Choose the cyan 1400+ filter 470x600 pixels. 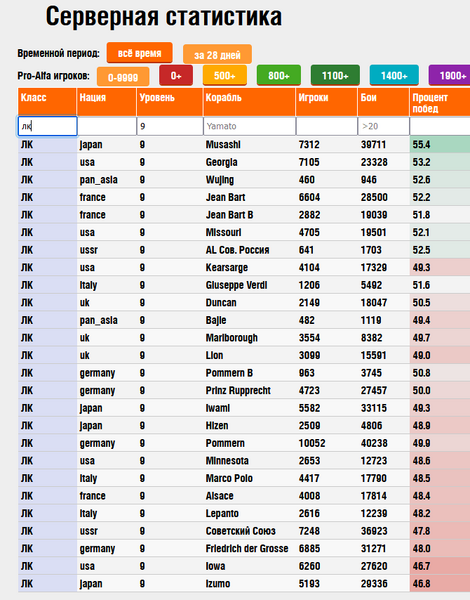point(394,75)
